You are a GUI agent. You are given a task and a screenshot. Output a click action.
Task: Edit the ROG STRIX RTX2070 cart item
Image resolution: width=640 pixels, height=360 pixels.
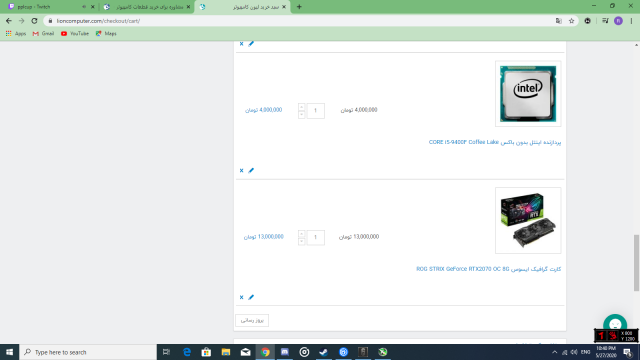point(251,297)
